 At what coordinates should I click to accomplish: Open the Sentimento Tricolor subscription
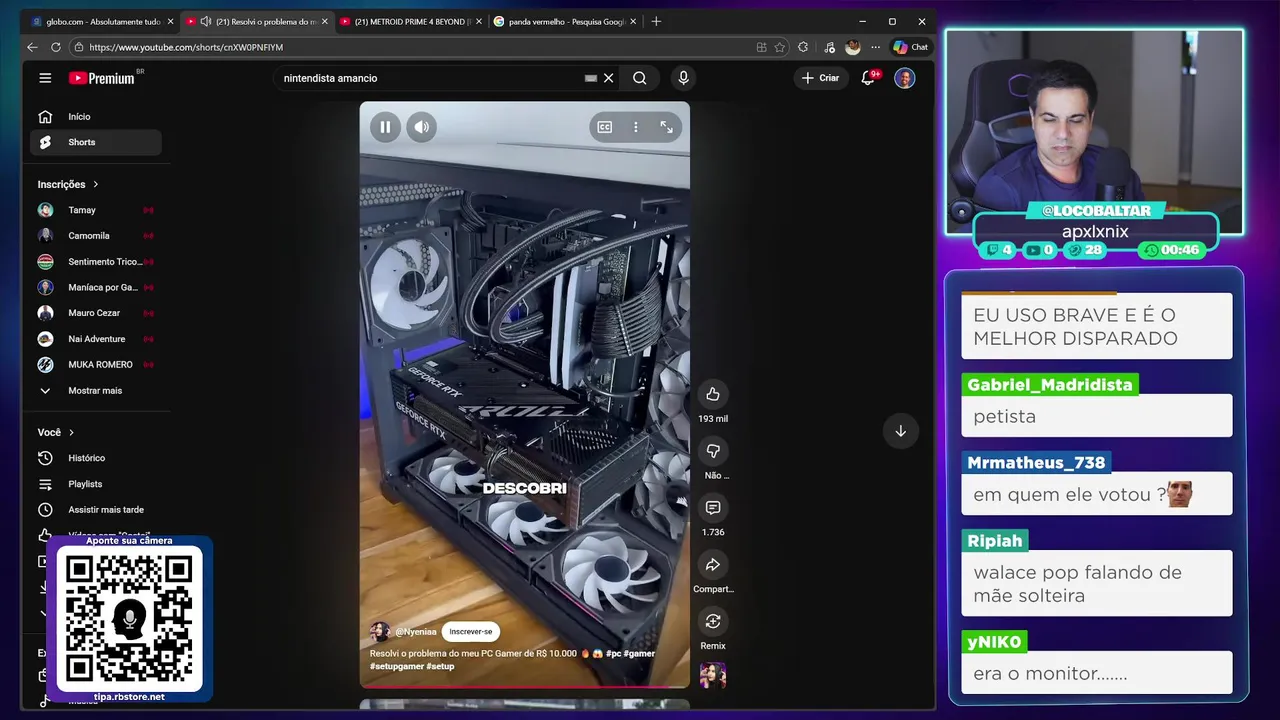click(x=96, y=262)
